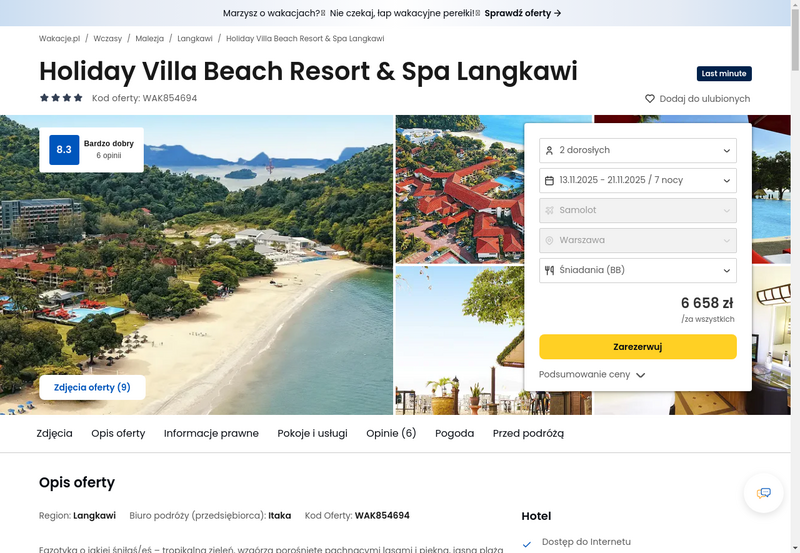Click the blue 8.3 rating badge
Viewport: 800px width, 553px height.
[x=64, y=150]
